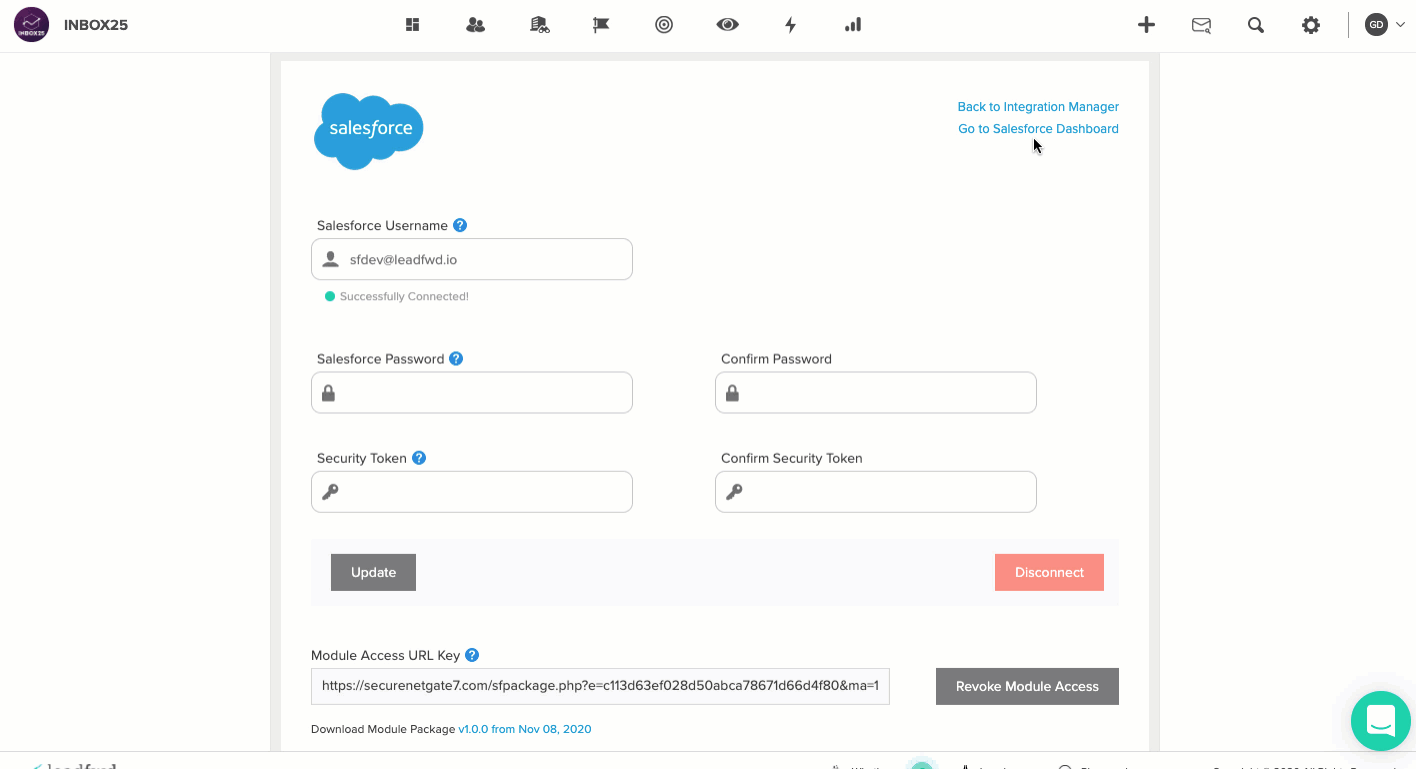
Task: Click the GD user avatar
Action: [1376, 25]
